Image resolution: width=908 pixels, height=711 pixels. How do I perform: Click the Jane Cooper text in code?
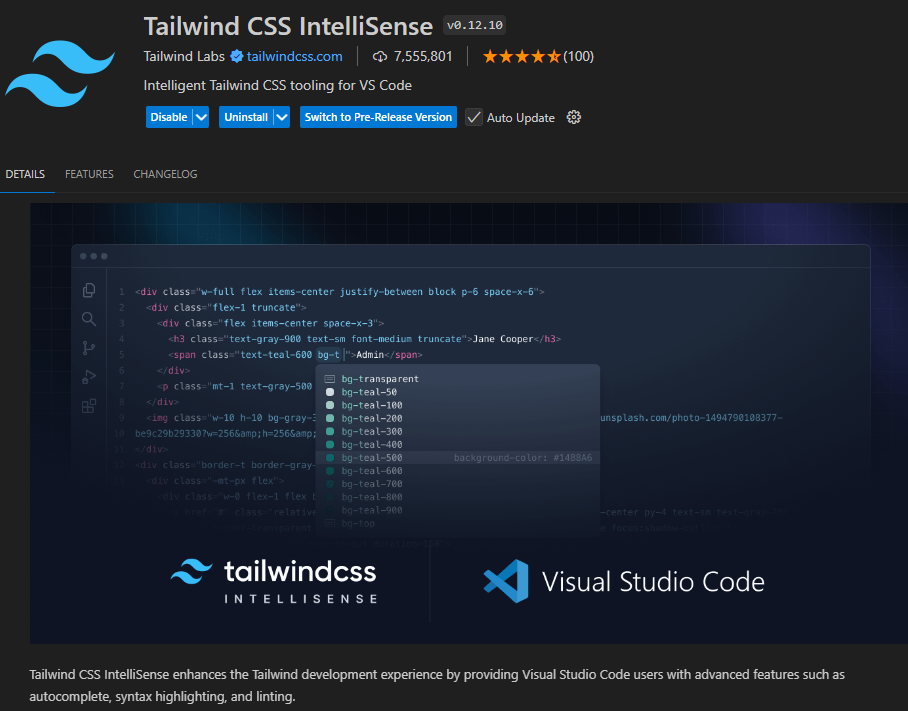click(x=503, y=339)
